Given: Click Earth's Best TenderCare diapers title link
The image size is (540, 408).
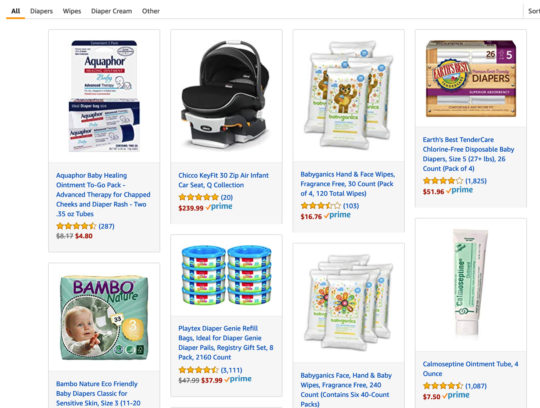Looking at the screenshot, I should 468,154.
